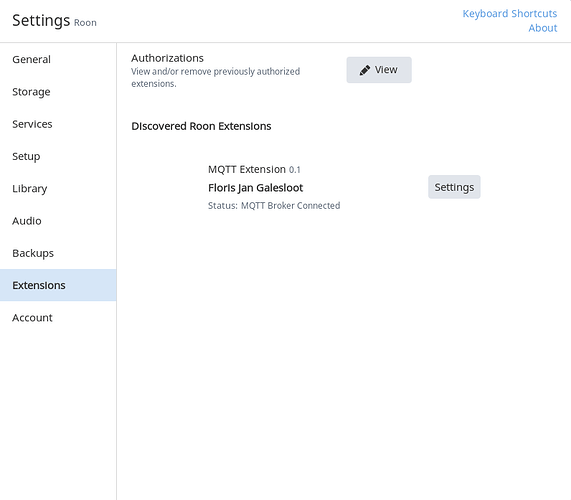Image resolution: width=571 pixels, height=500 pixels.
Task: Click the author name Floris Jan Galesloot
Action: (255, 188)
